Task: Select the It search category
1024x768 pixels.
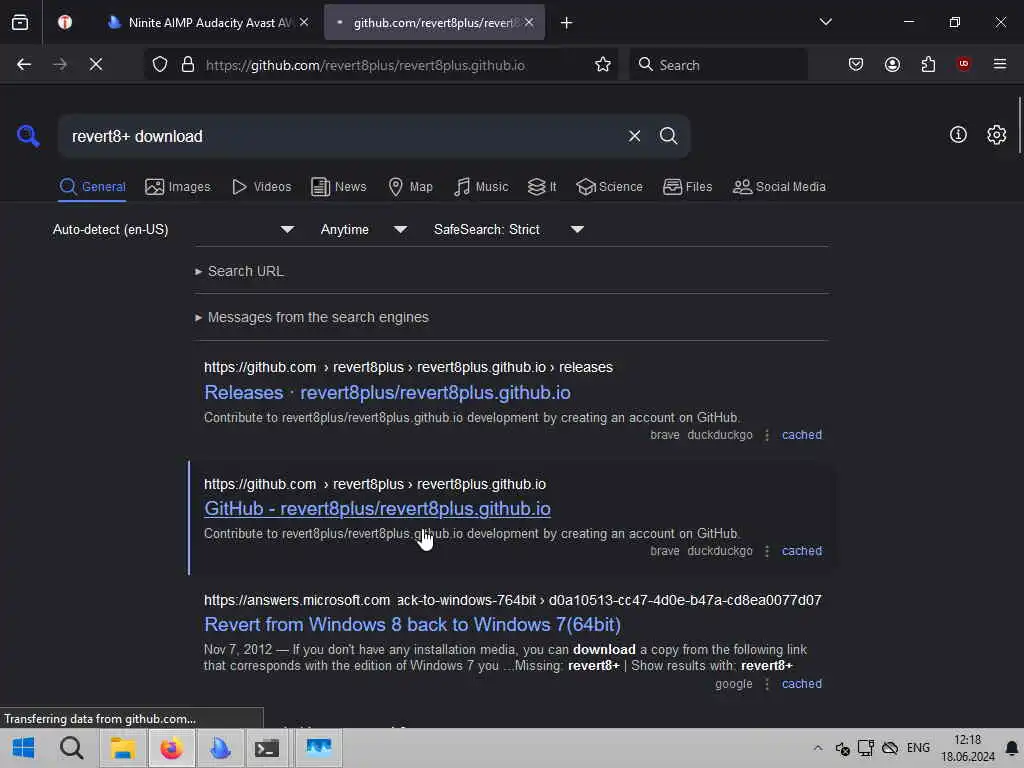Action: click(x=542, y=187)
